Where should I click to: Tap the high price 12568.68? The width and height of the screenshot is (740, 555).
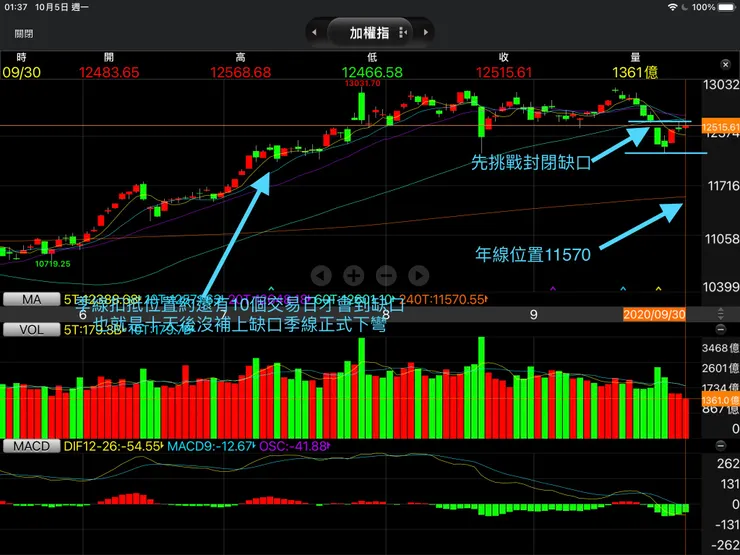pos(240,72)
